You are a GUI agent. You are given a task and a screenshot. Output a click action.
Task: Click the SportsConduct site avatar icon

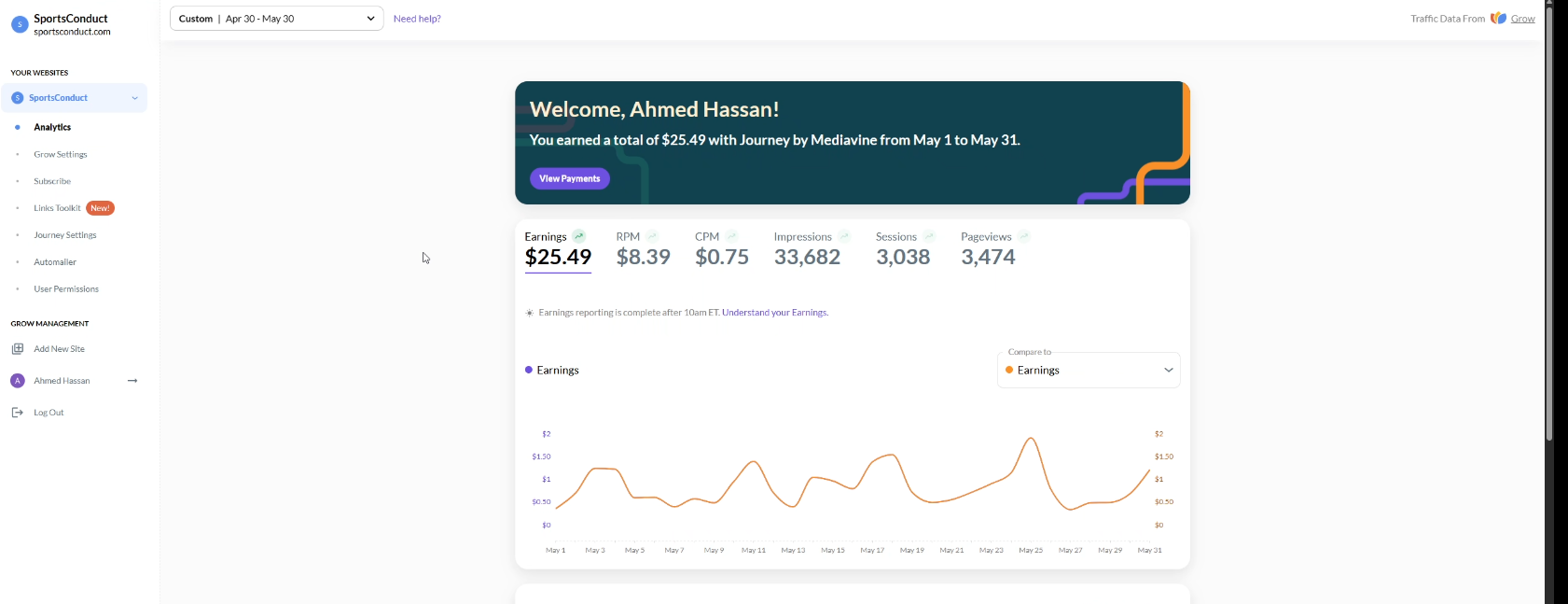(20, 24)
